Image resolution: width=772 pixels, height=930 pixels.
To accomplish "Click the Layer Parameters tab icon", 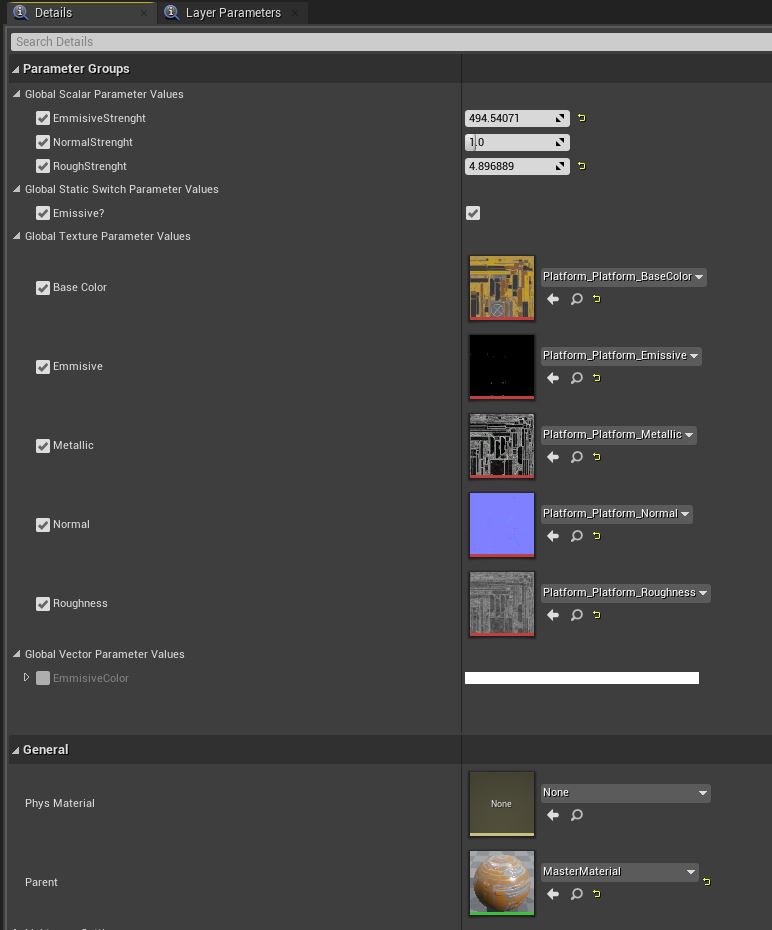I will coord(171,12).
